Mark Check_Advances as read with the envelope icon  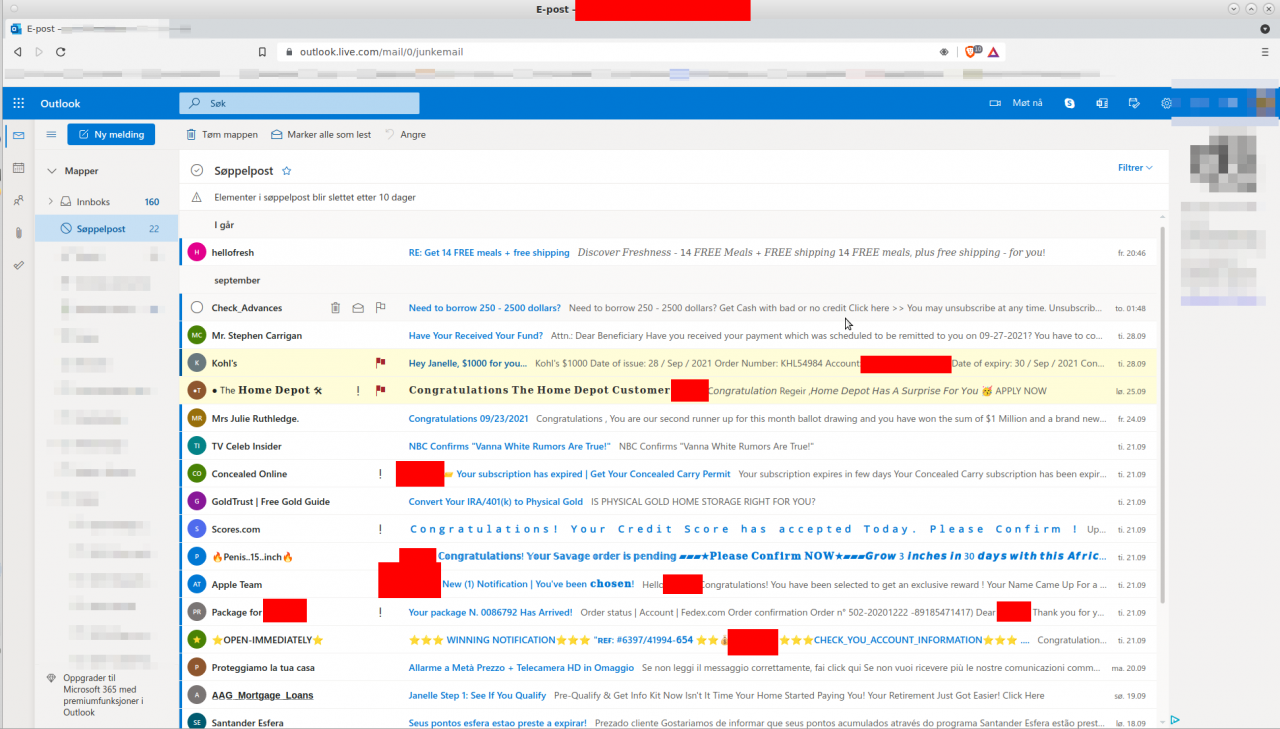(358, 307)
